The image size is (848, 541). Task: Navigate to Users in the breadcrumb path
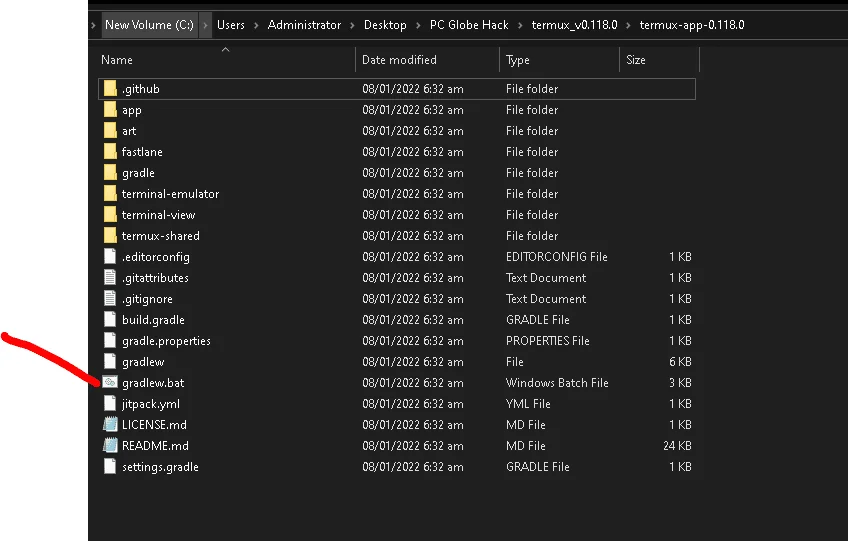pyautogui.click(x=230, y=25)
